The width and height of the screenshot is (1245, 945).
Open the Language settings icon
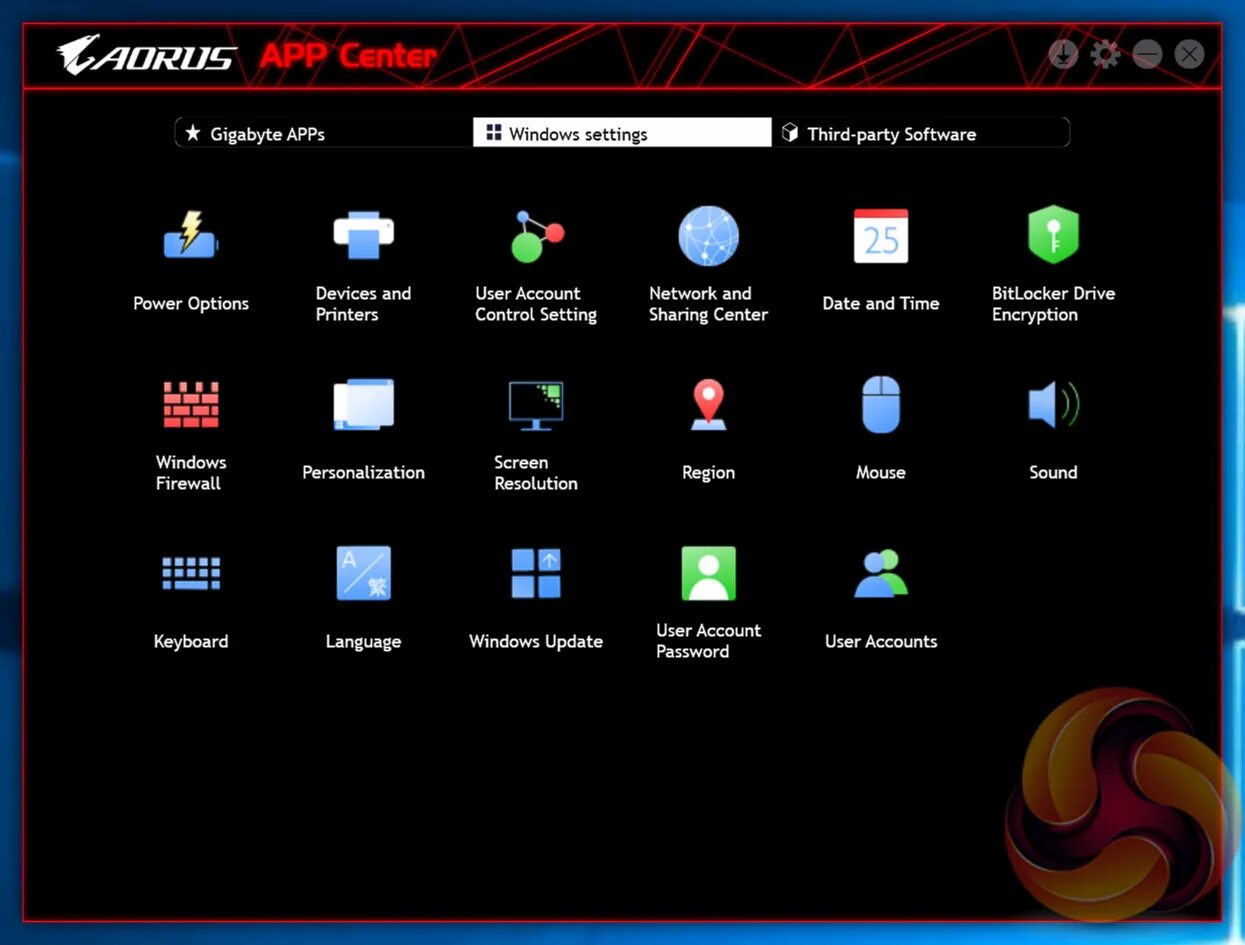[x=363, y=573]
